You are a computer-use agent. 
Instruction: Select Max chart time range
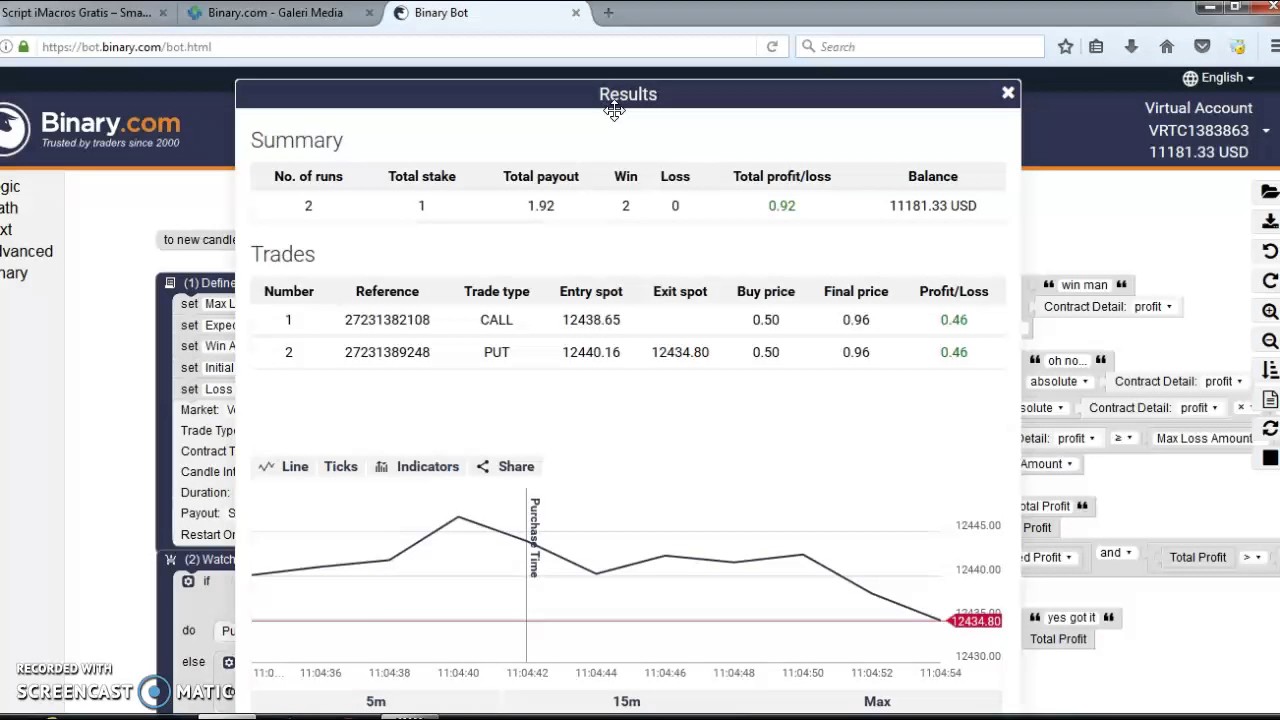(x=877, y=701)
